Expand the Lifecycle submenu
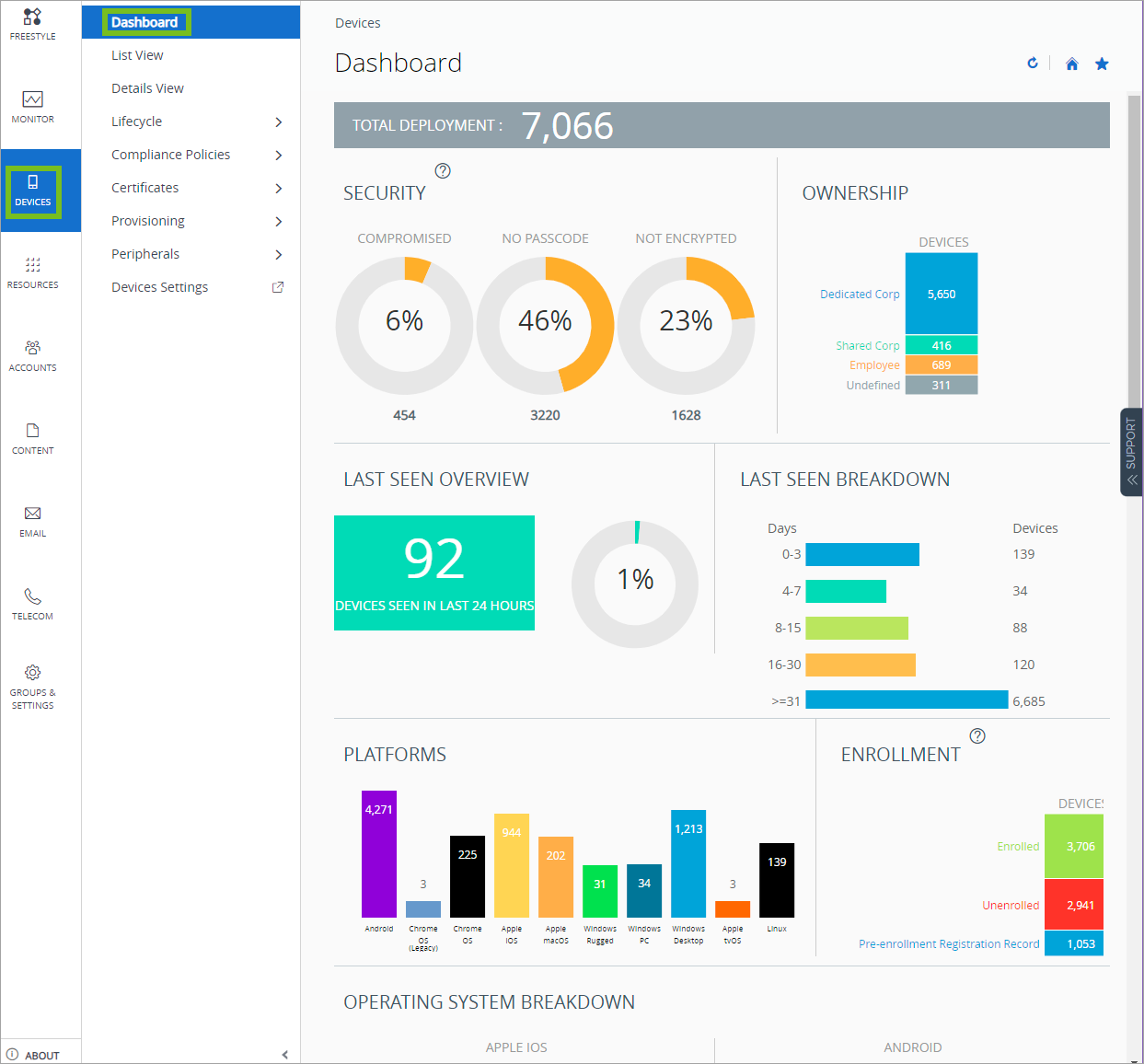 tap(278, 121)
